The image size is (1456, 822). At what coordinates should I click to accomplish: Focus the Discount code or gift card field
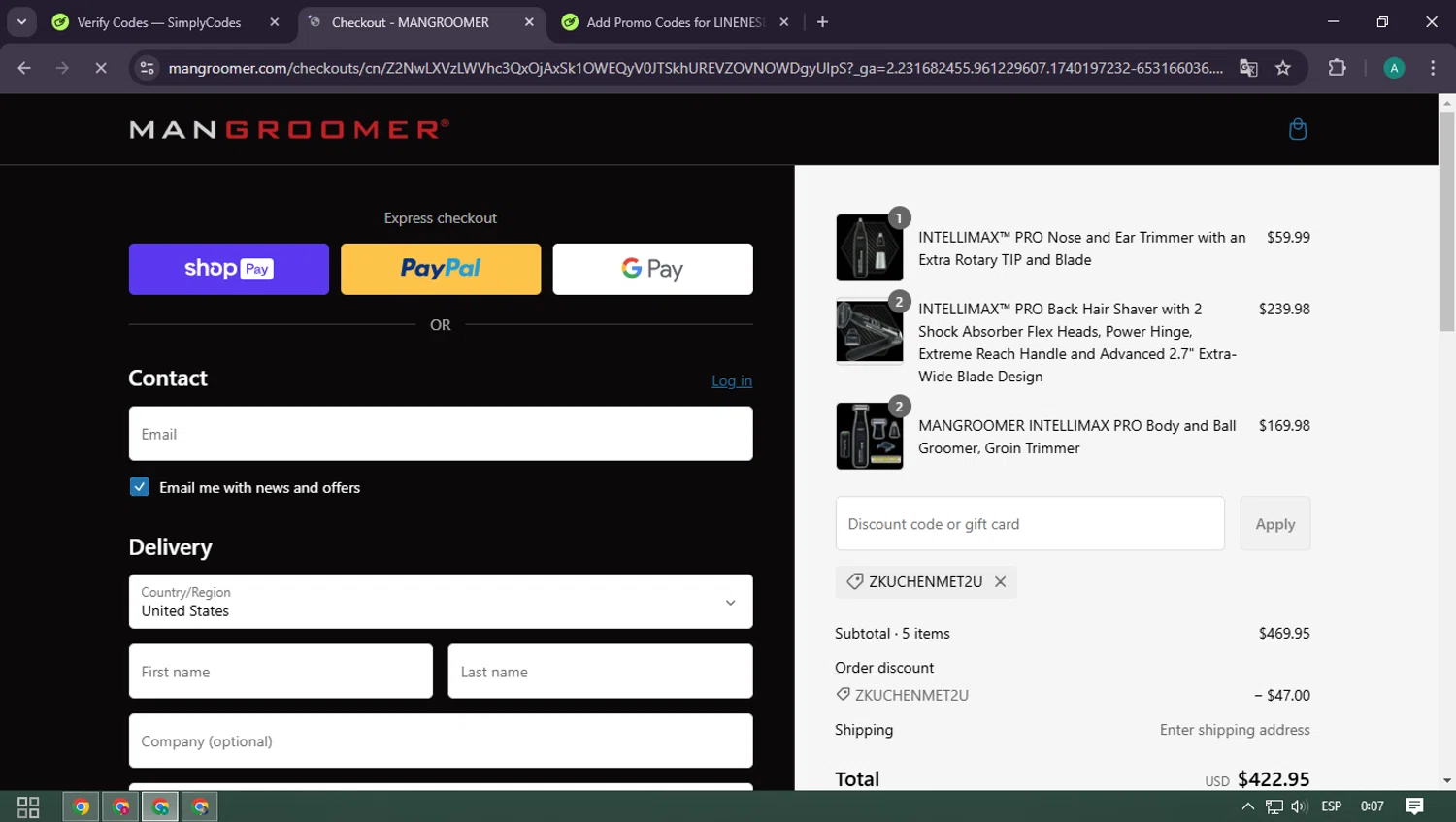click(x=1030, y=524)
